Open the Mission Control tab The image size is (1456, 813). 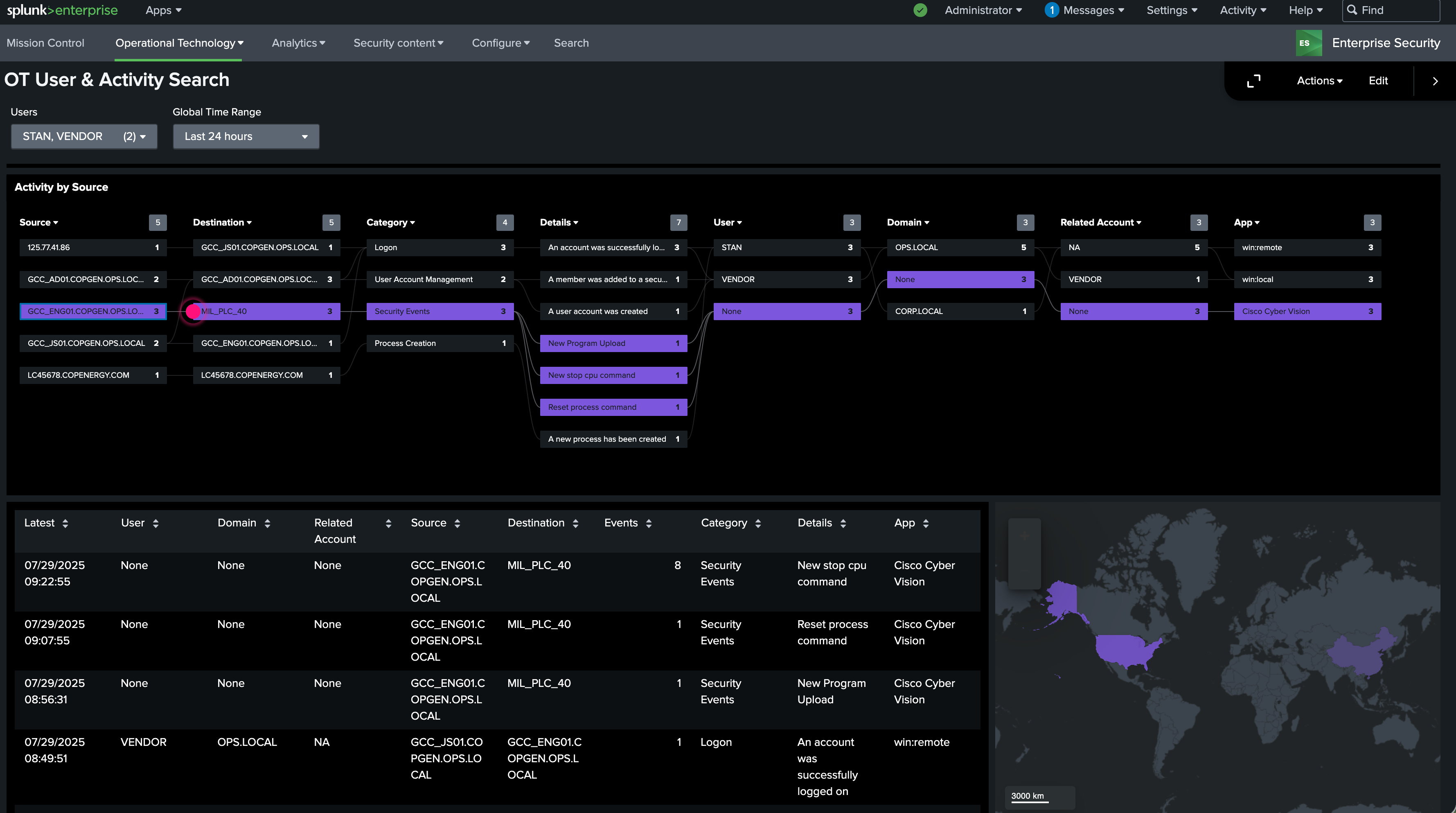pos(45,43)
